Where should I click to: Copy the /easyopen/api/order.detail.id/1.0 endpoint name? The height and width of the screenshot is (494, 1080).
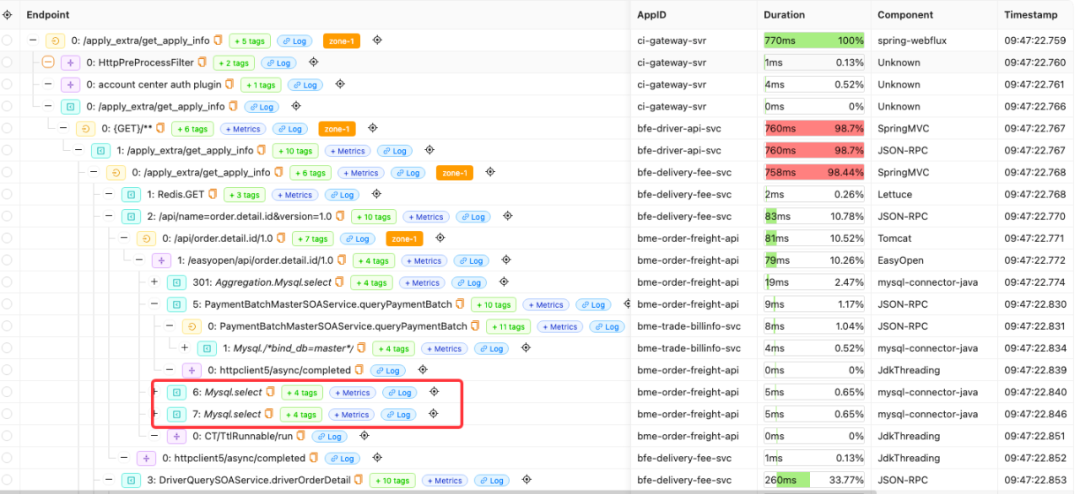[x=342, y=260]
